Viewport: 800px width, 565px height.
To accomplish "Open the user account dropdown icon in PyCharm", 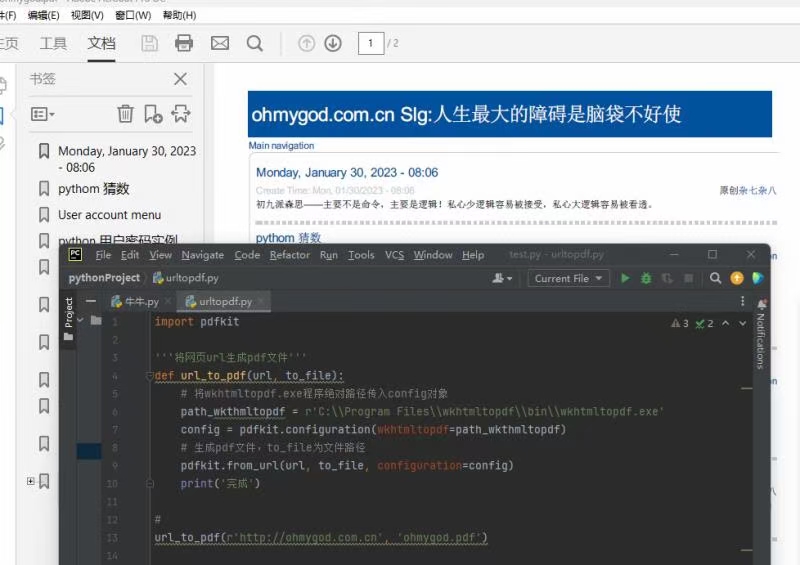I will (502, 278).
